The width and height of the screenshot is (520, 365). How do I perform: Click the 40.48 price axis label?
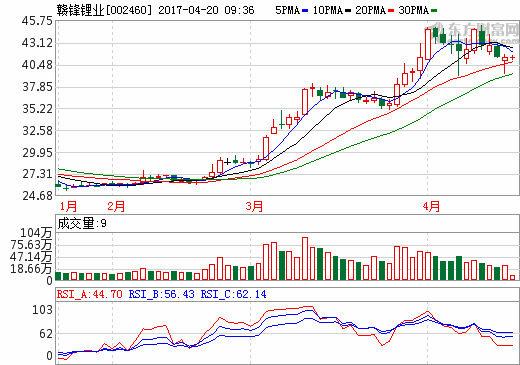[37, 65]
